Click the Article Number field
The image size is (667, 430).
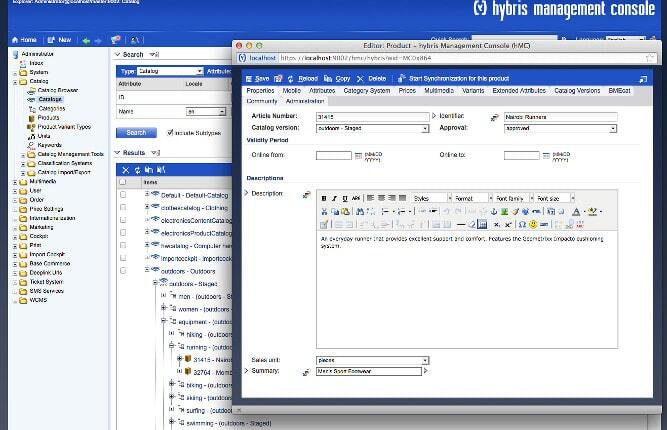[373, 117]
